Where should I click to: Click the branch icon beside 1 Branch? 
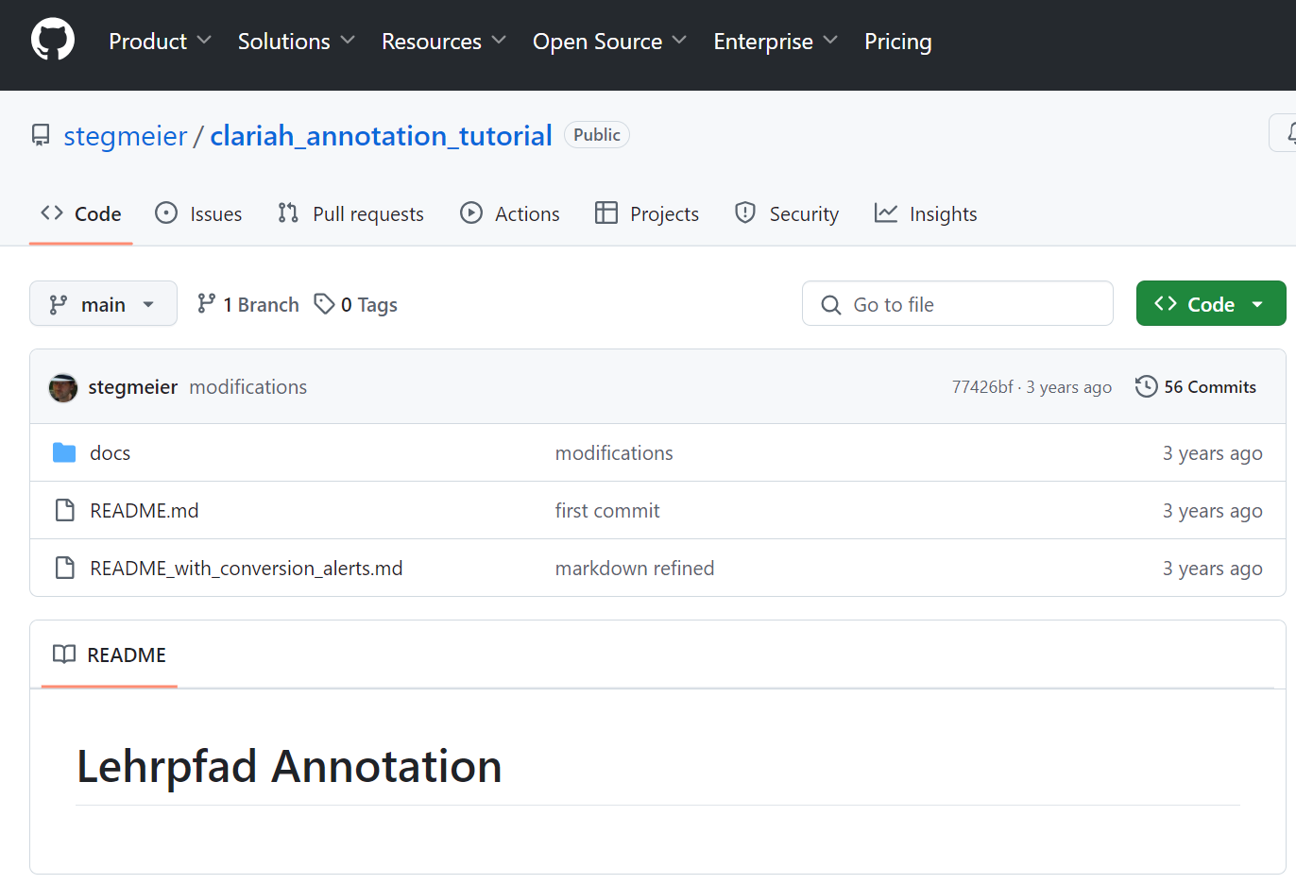(206, 304)
